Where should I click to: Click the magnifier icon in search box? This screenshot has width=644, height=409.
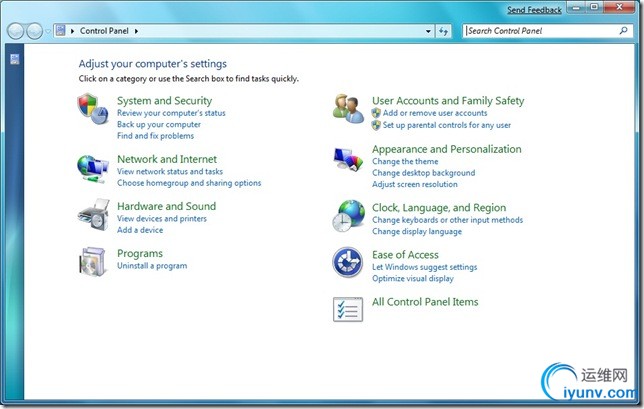coord(623,30)
